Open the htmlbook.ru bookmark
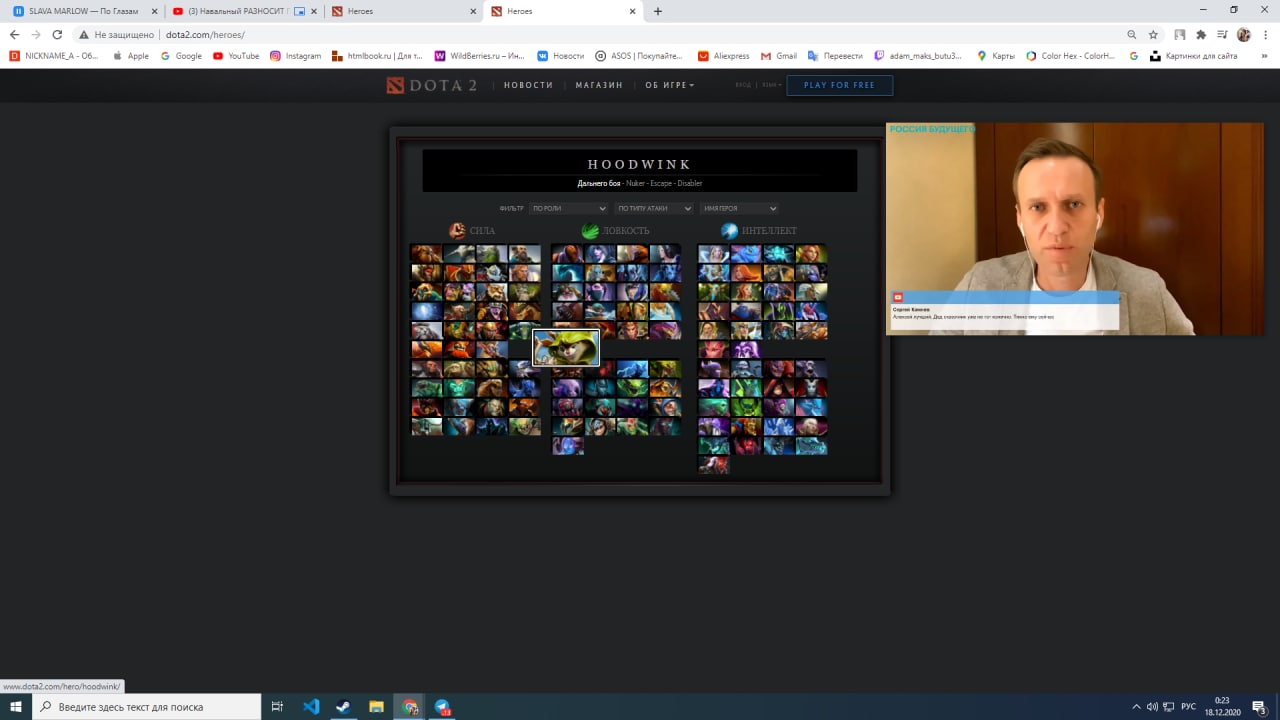The height and width of the screenshot is (720, 1280). (x=377, y=56)
